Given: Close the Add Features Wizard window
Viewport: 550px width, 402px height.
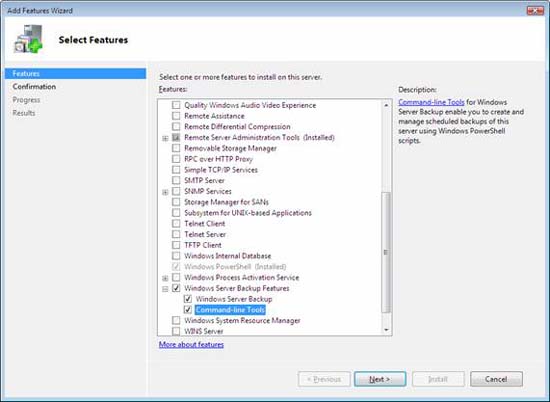Looking at the screenshot, I should (x=535, y=11).
